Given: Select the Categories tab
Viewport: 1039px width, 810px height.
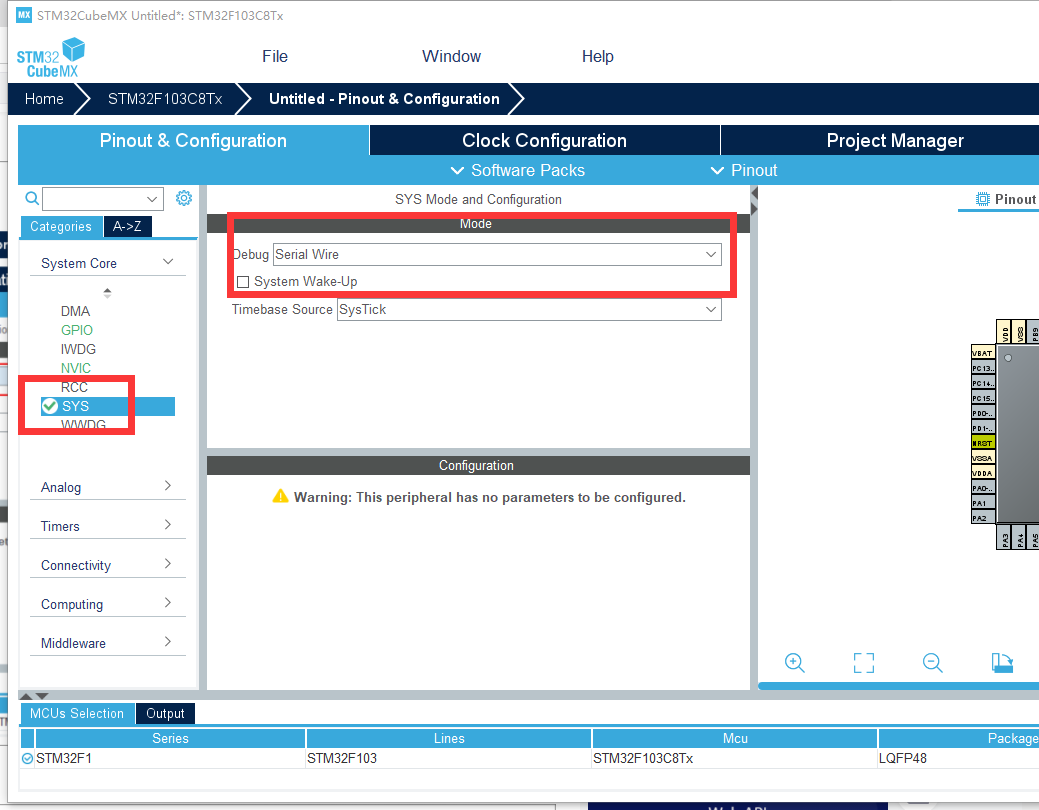Looking at the screenshot, I should point(61,227).
